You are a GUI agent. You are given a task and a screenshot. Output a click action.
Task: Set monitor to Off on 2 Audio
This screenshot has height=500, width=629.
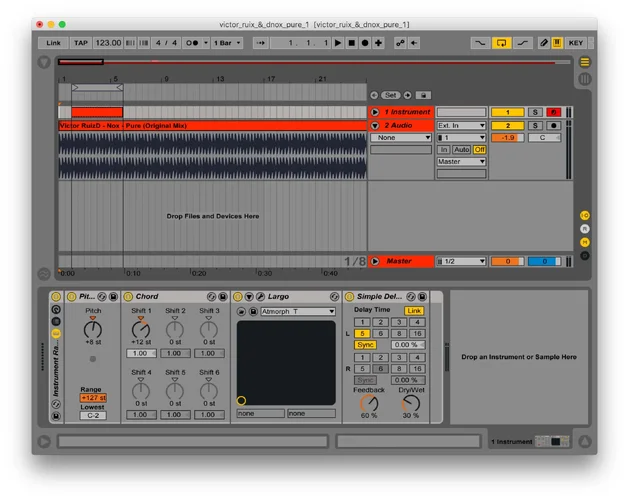479,149
